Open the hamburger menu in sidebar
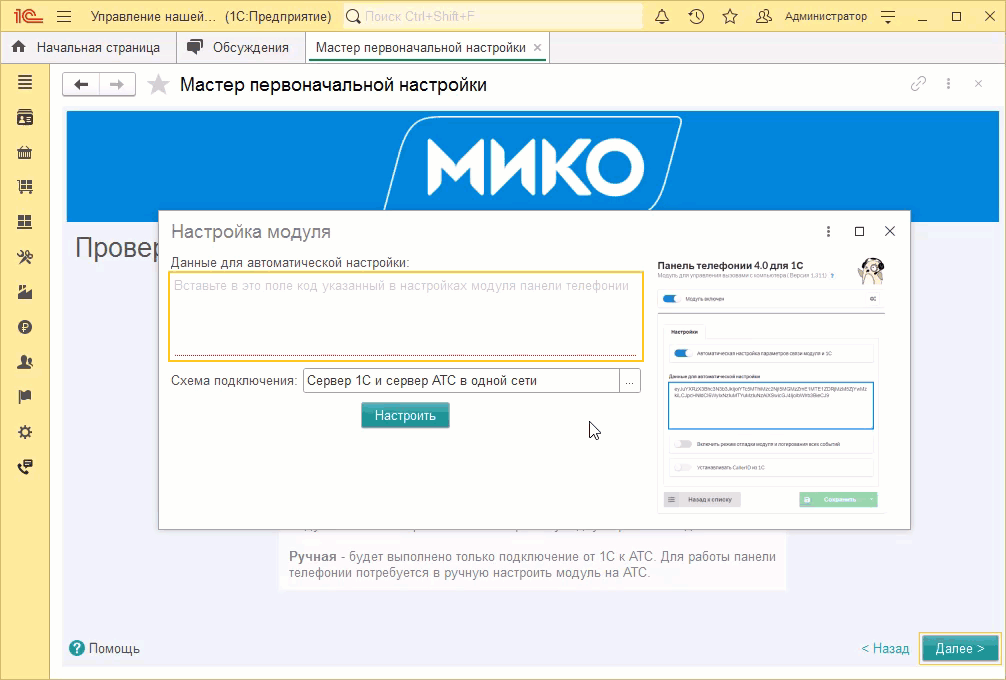This screenshot has height=680, width=1006. 25,83
